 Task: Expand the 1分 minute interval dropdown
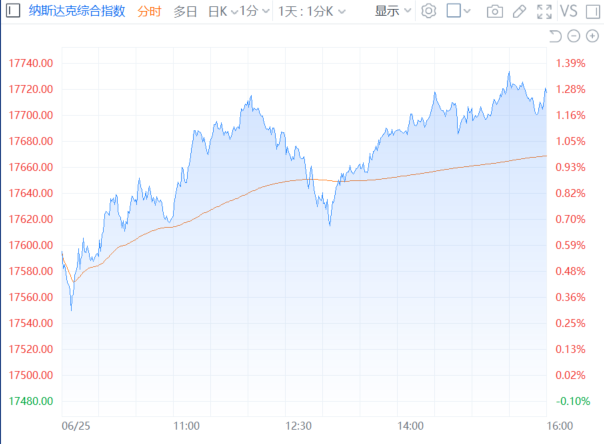pos(255,11)
